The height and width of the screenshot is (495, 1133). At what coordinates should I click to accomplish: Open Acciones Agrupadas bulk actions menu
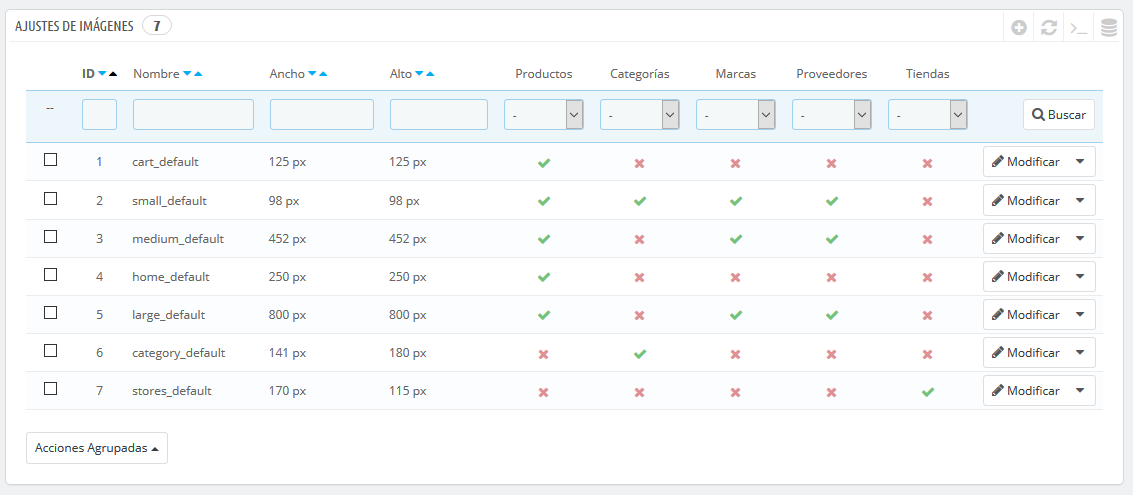pyautogui.click(x=97, y=448)
